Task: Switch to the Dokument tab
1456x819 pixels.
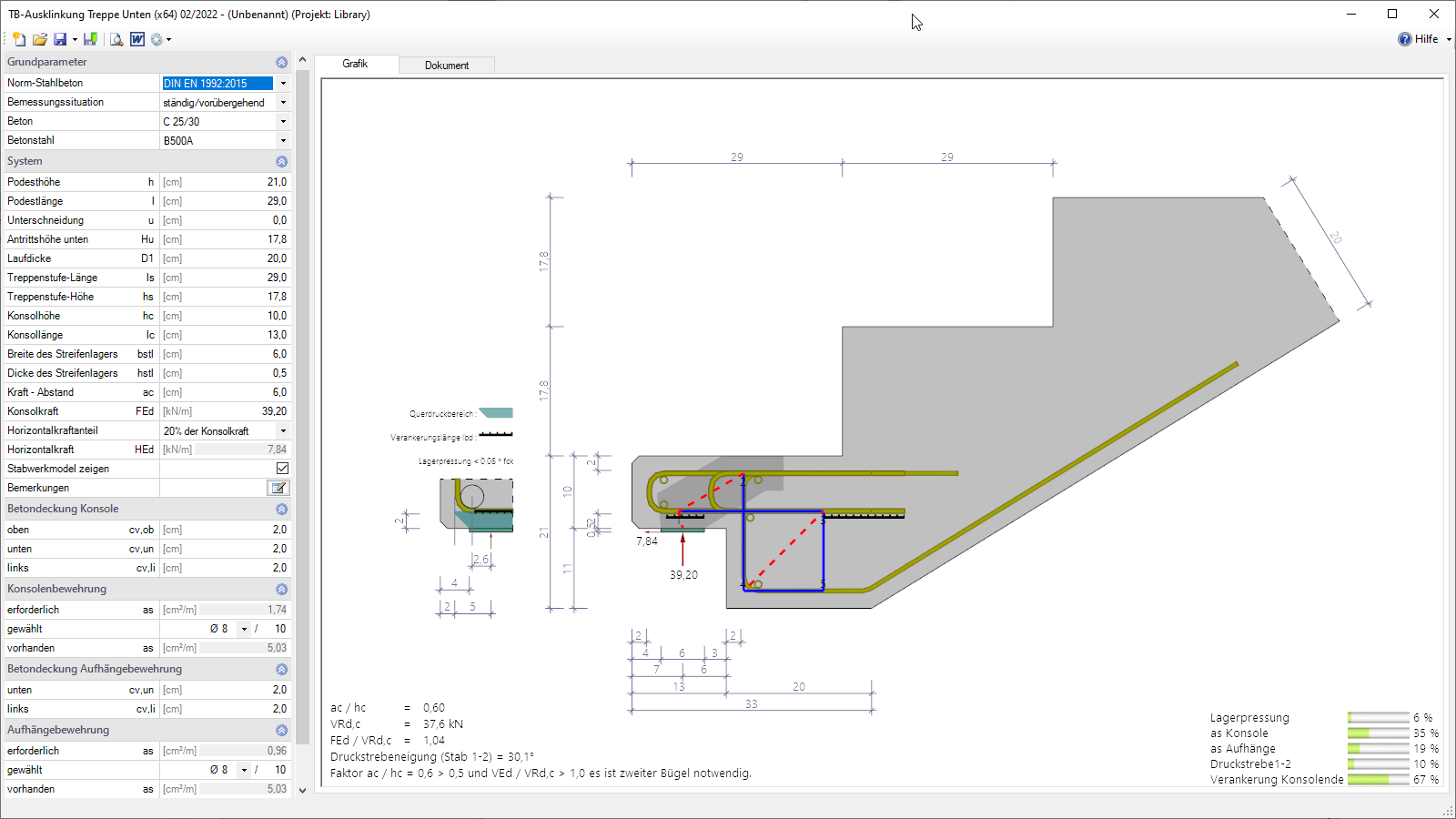Action: pos(447,66)
